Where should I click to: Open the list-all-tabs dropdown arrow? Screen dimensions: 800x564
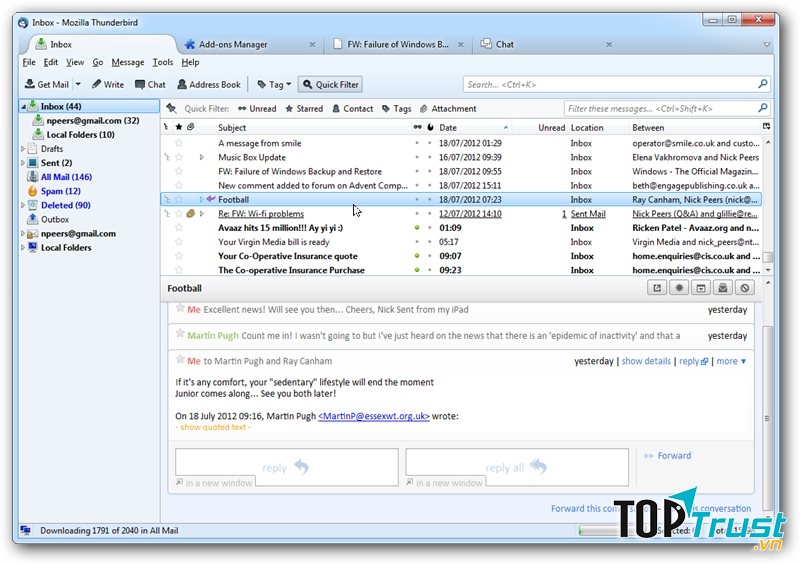point(767,45)
